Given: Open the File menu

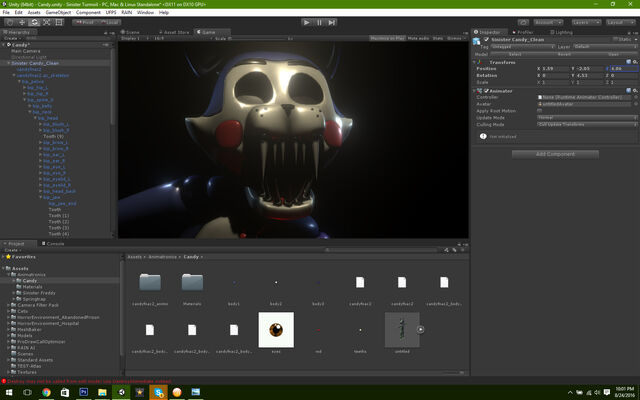Looking at the screenshot, I should (6, 13).
